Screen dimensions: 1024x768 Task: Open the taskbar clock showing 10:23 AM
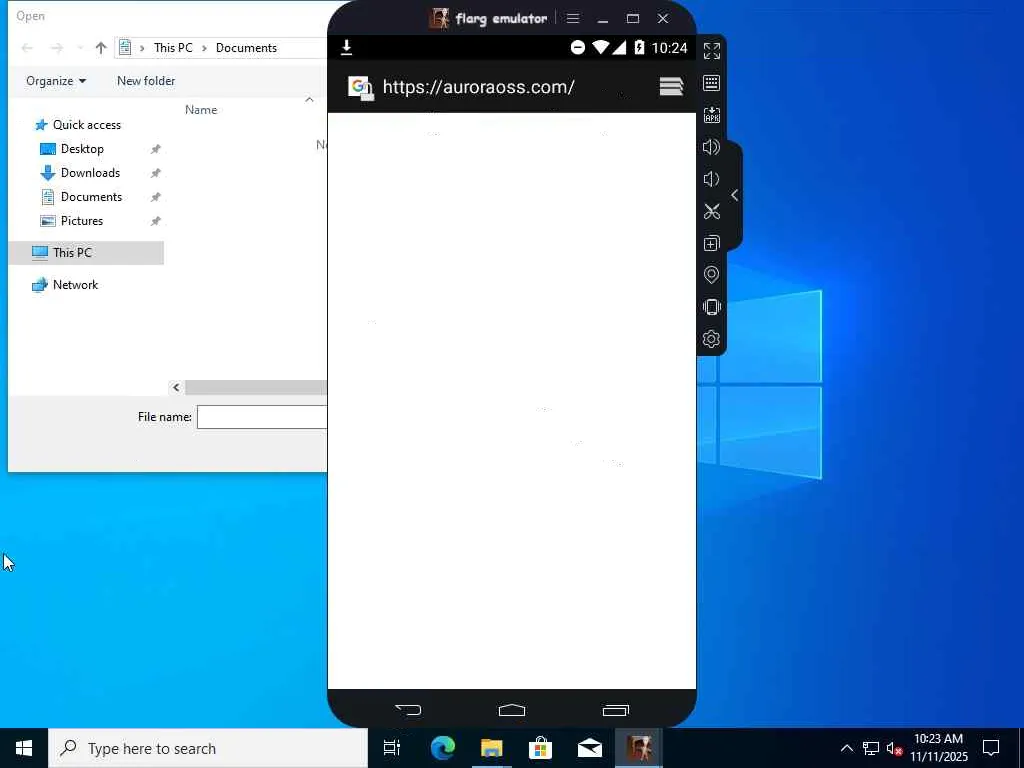tap(939, 748)
